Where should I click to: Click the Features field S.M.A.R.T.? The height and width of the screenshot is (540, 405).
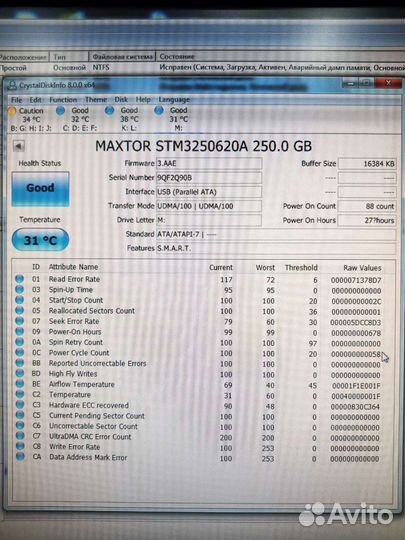(x=276, y=248)
